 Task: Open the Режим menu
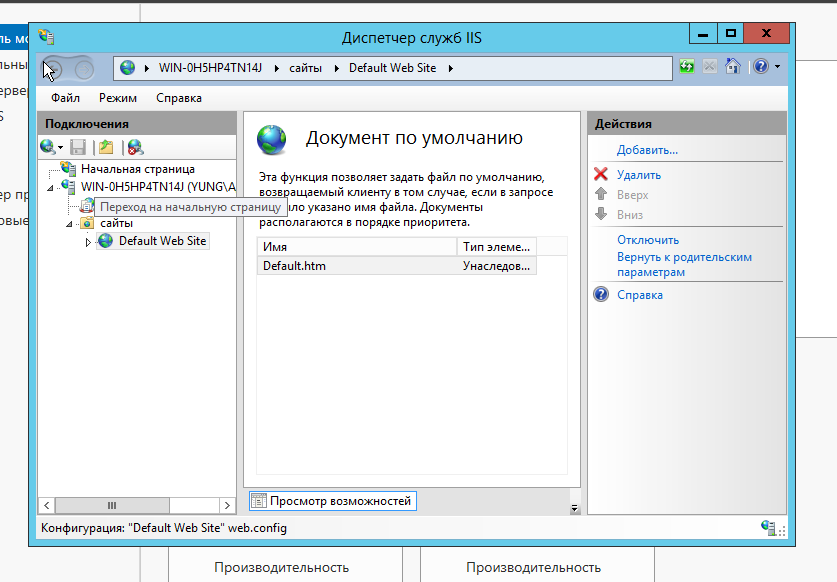tap(118, 98)
